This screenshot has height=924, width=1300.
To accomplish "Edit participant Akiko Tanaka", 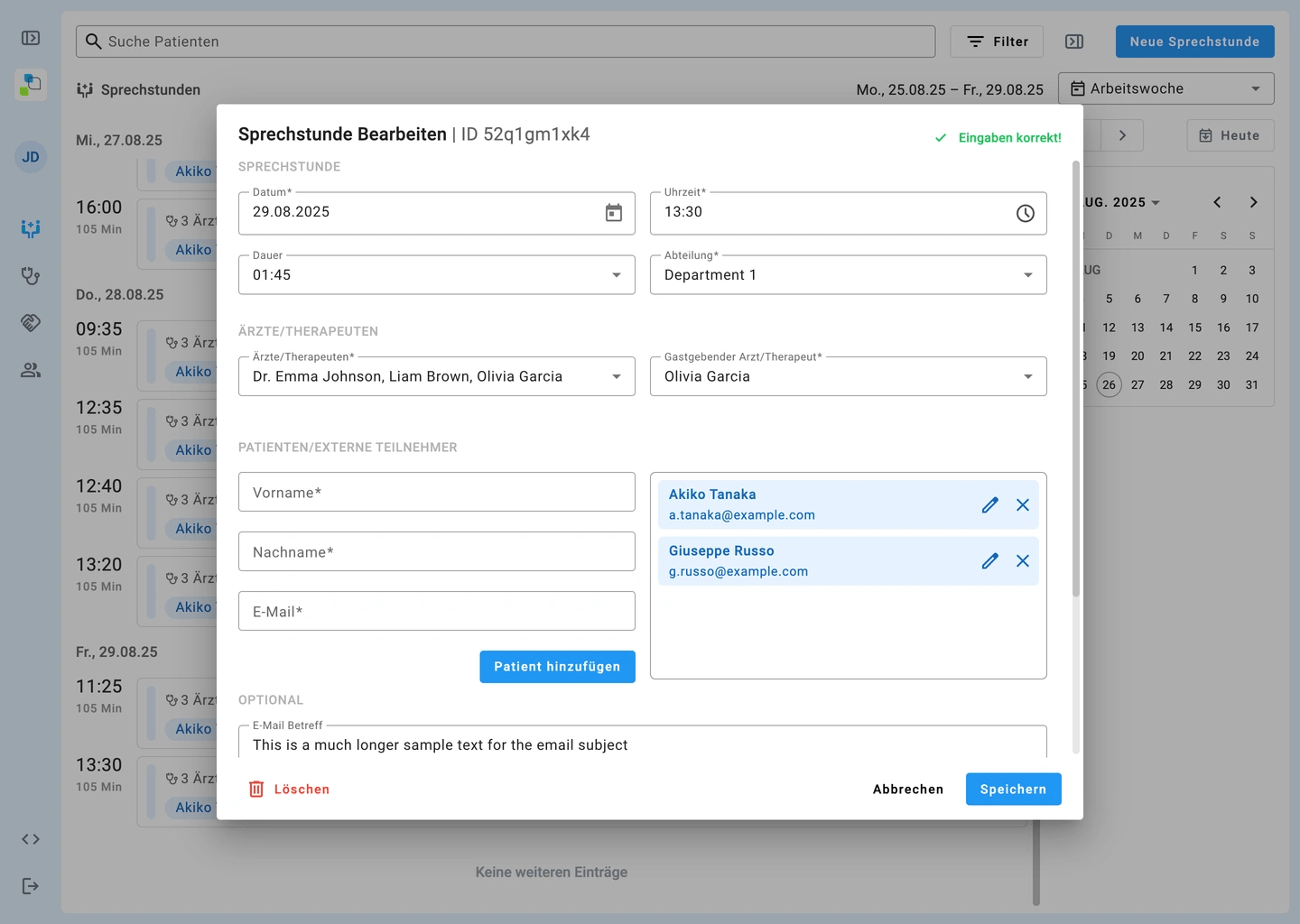I will [x=989, y=505].
